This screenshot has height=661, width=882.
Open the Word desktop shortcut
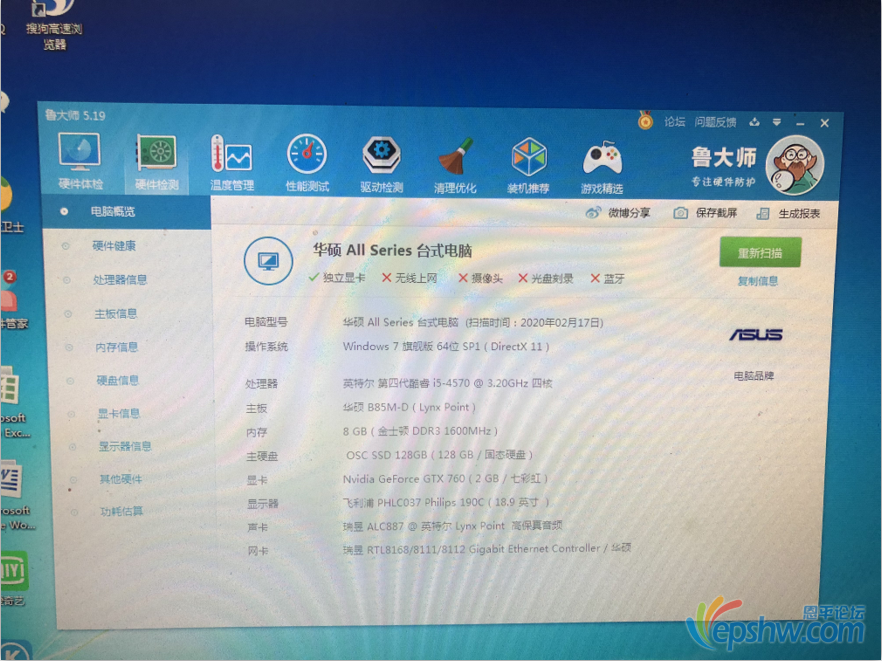coord(15,495)
